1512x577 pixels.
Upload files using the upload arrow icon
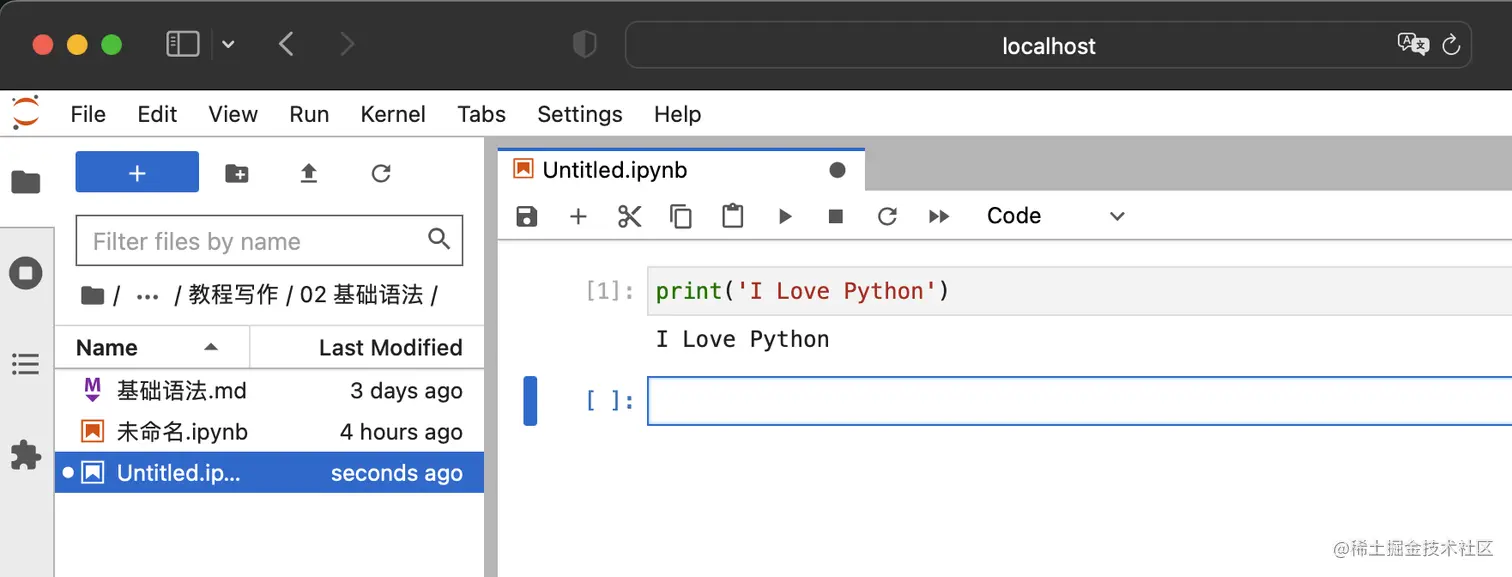[309, 173]
